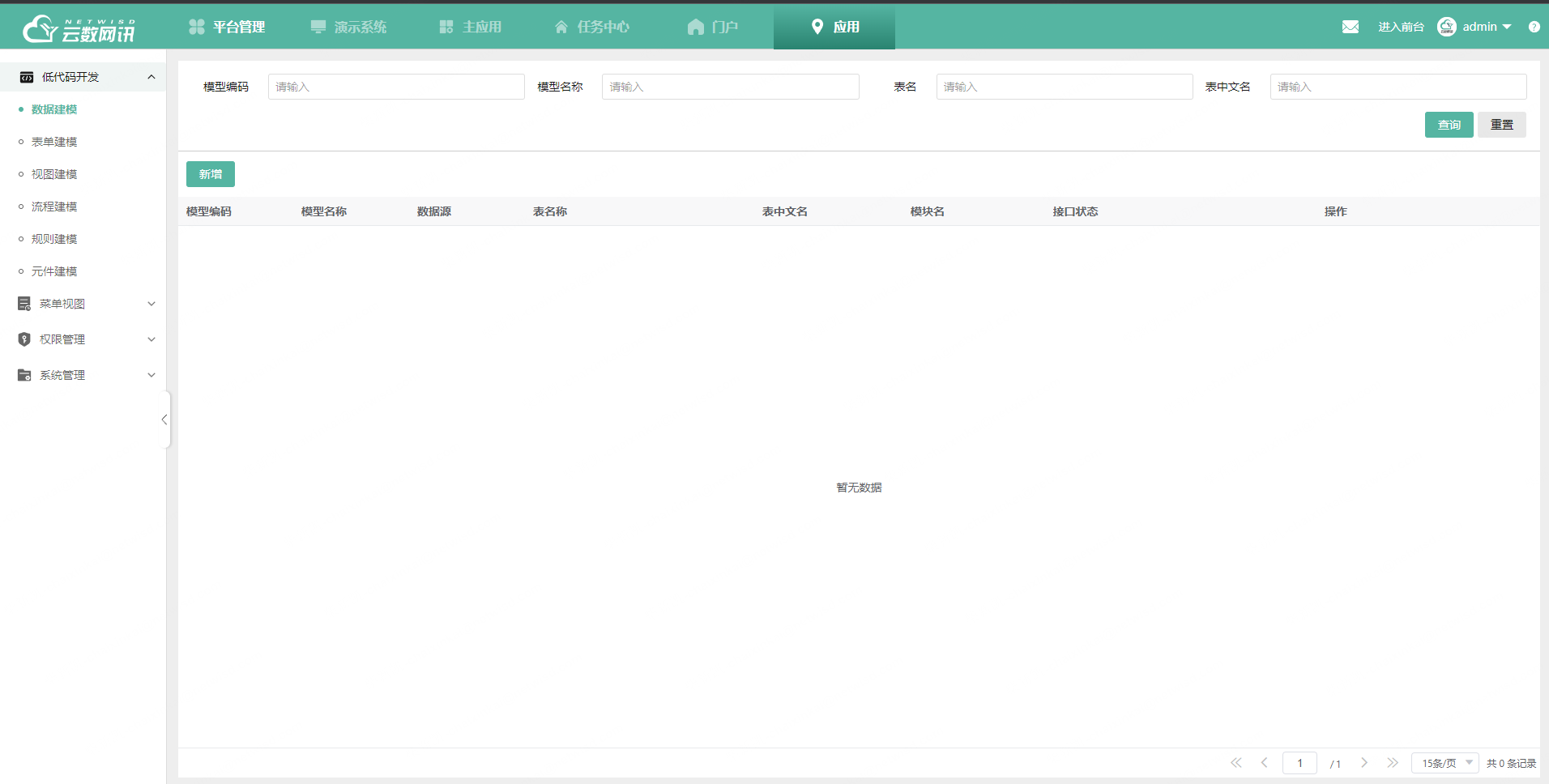The height and width of the screenshot is (784, 1549).
Task: Open the 任务中心 tab
Action: click(x=591, y=27)
